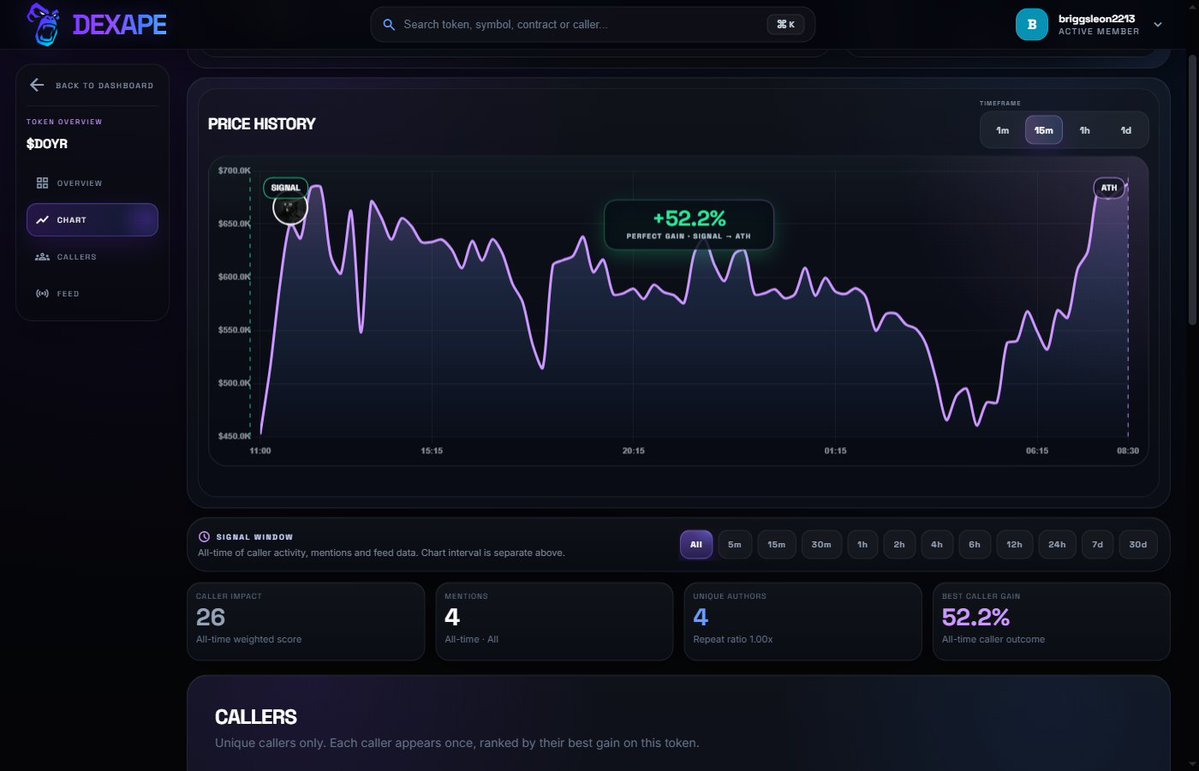Select the 15m signal window
Viewport: 1199px width, 771px height.
point(776,545)
